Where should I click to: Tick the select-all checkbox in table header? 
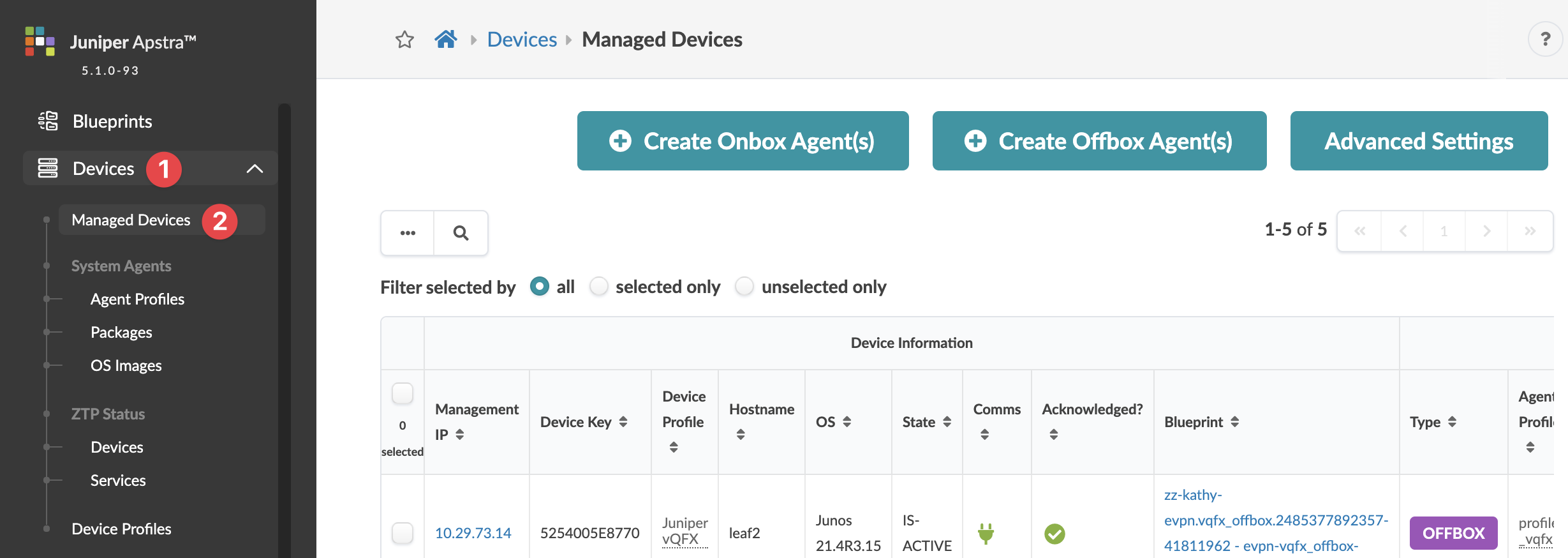(x=403, y=393)
